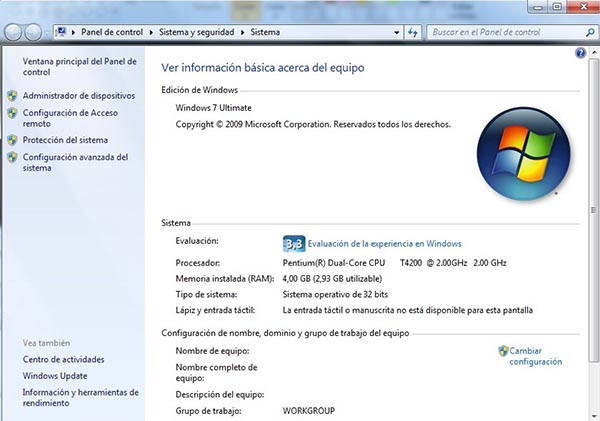Click shield icon beside Configuración avanzada del sistema
Screen dimensions: 600x421
coord(12,157)
